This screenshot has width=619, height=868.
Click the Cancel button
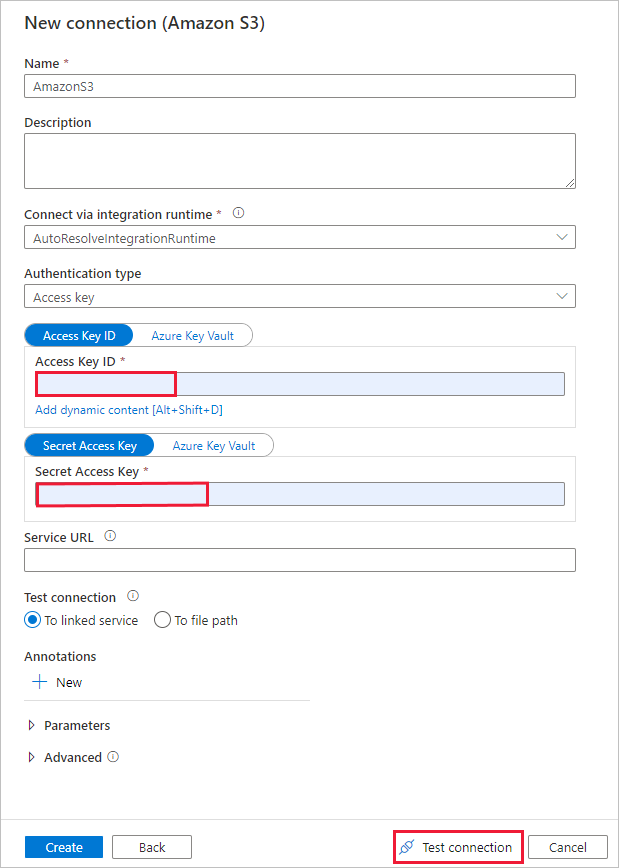[x=567, y=846]
